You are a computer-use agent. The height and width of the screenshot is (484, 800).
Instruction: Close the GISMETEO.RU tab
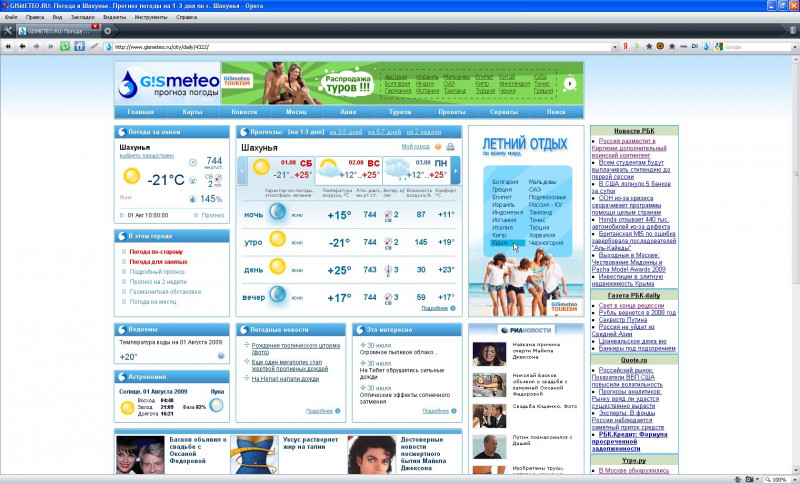tap(95, 26)
